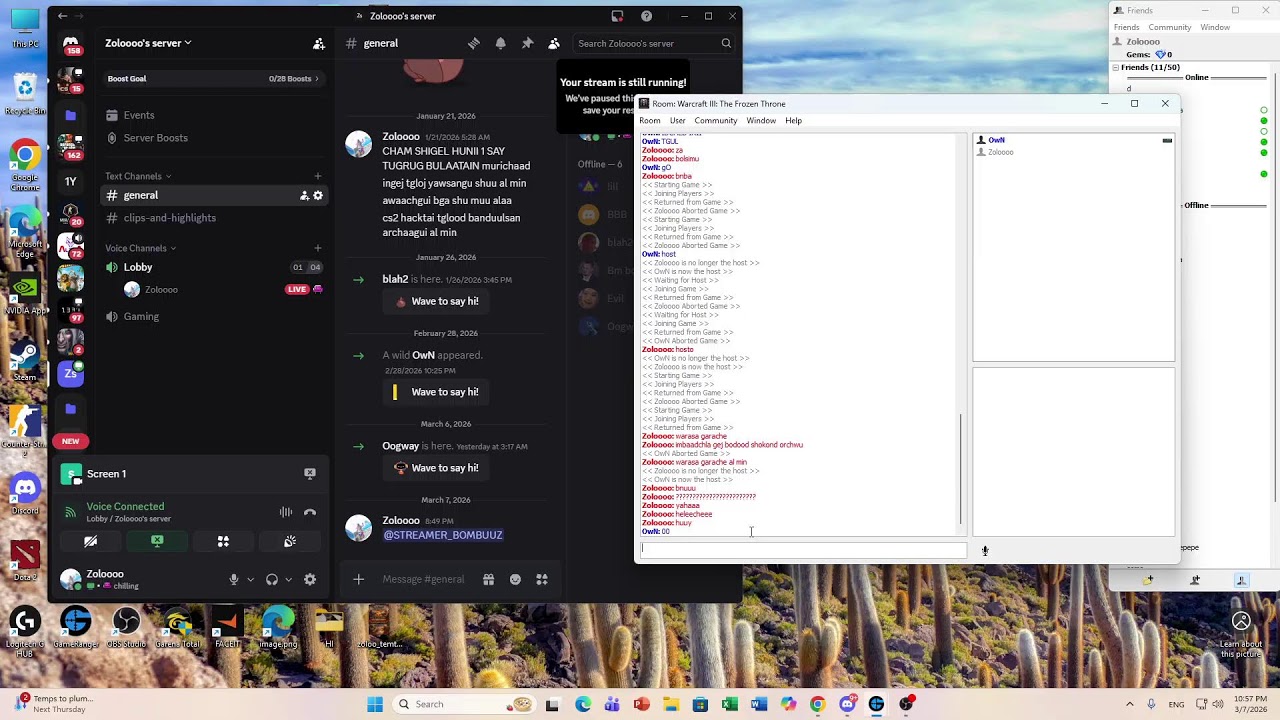Add a voice channel with plus icon
The height and width of the screenshot is (720, 1280).
[x=318, y=248]
